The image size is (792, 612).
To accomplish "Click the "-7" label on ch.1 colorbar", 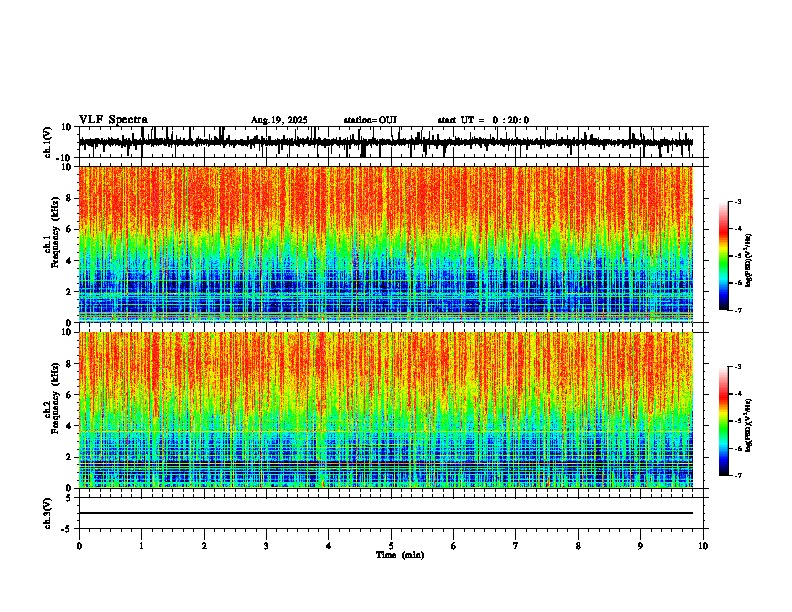I will coord(738,310).
